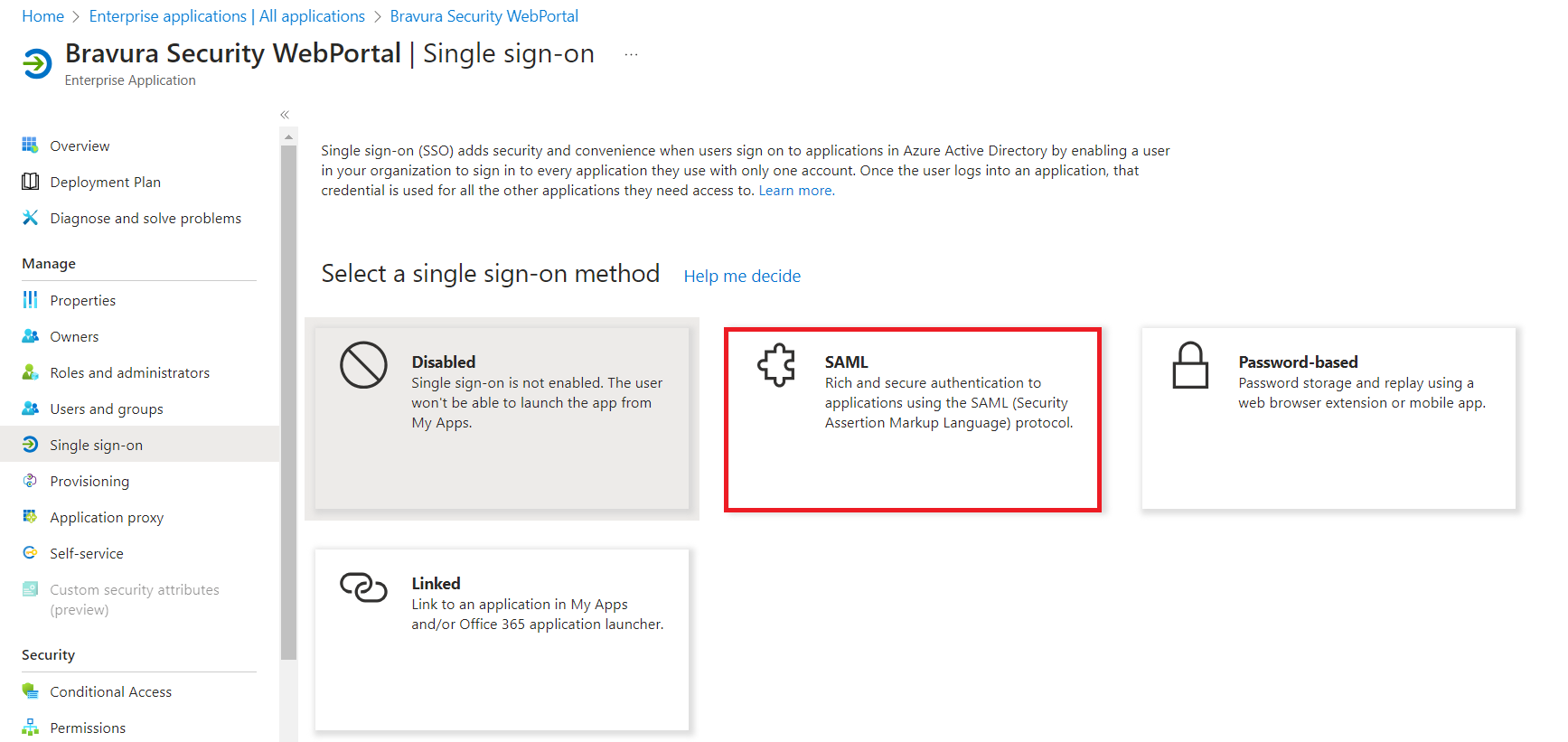This screenshot has height=742, width=1568.
Task: Navigate to Home via the breadcrumb
Action: (x=42, y=15)
